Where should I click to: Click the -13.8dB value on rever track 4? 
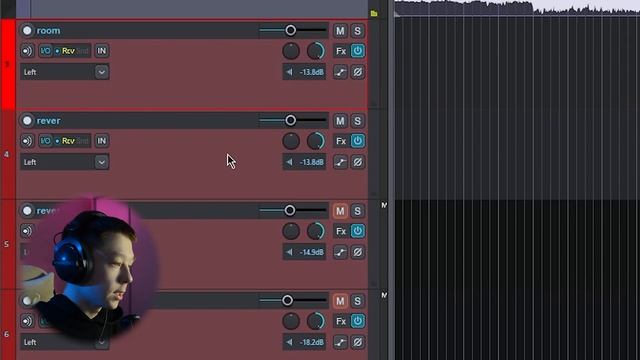[312, 162]
